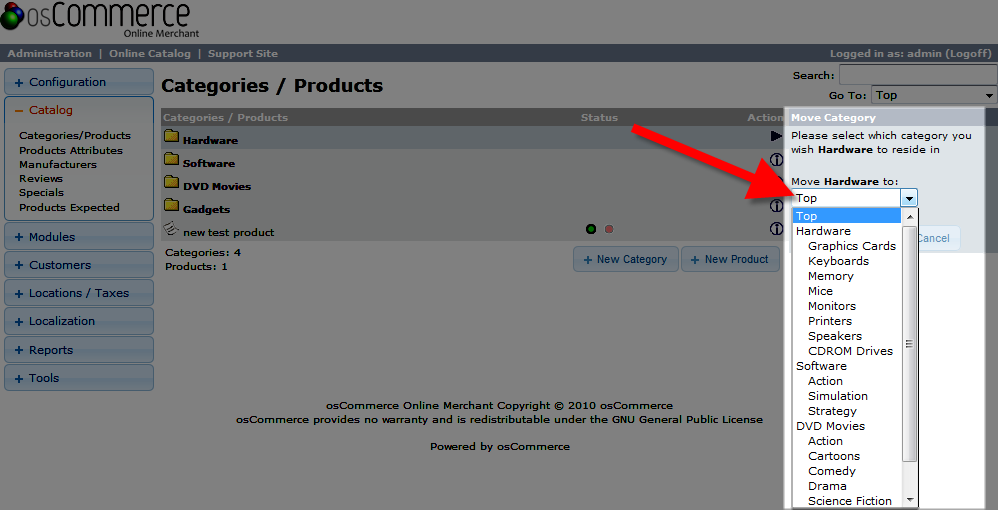Click the Gadgets category folder icon
This screenshot has width=998, height=510.
[x=171, y=206]
